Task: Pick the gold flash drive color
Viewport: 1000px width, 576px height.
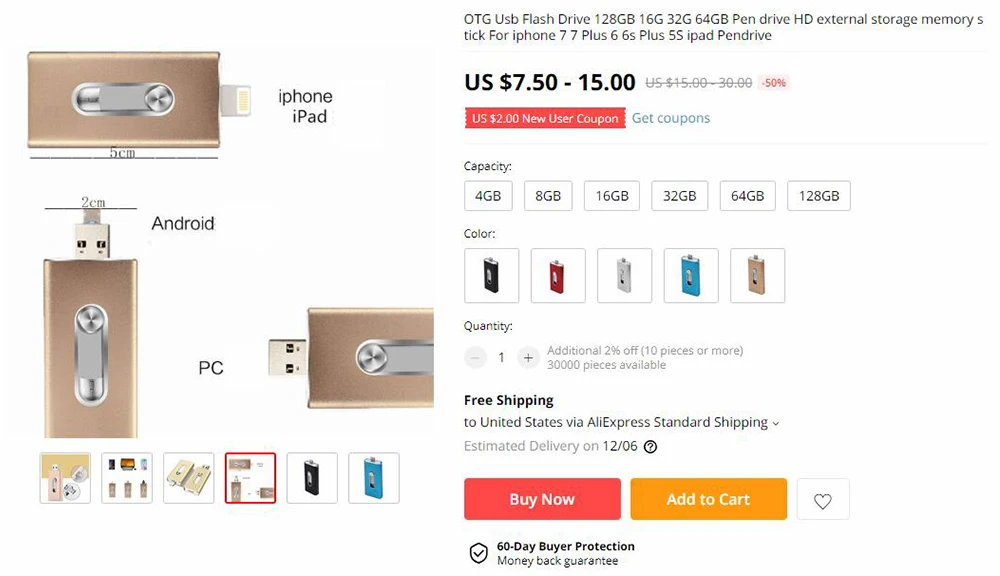Action: 757,276
